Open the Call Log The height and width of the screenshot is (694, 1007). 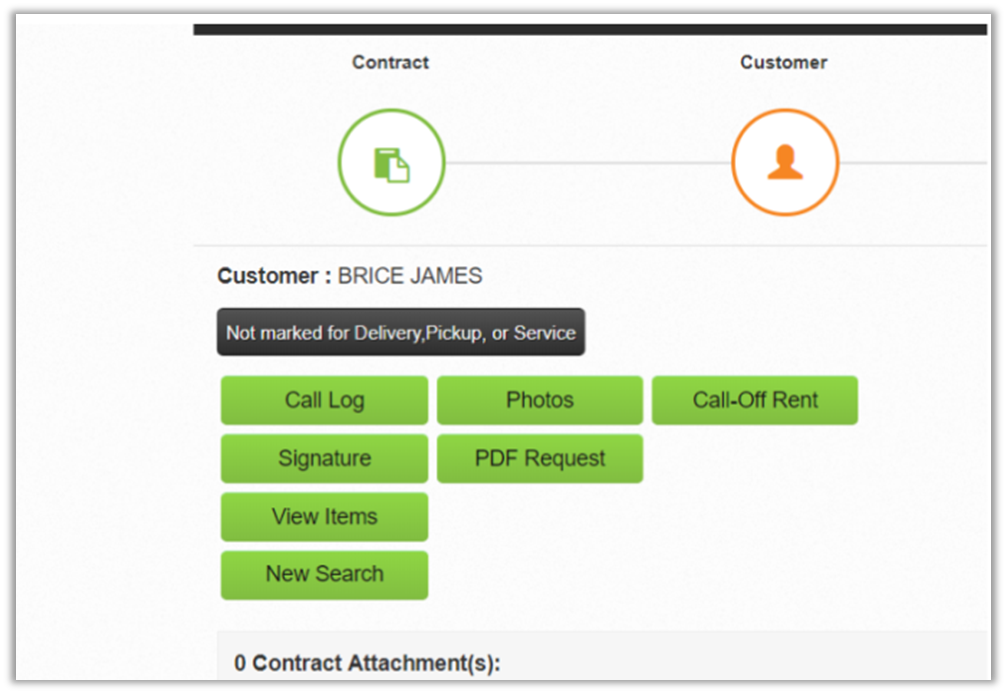(324, 400)
